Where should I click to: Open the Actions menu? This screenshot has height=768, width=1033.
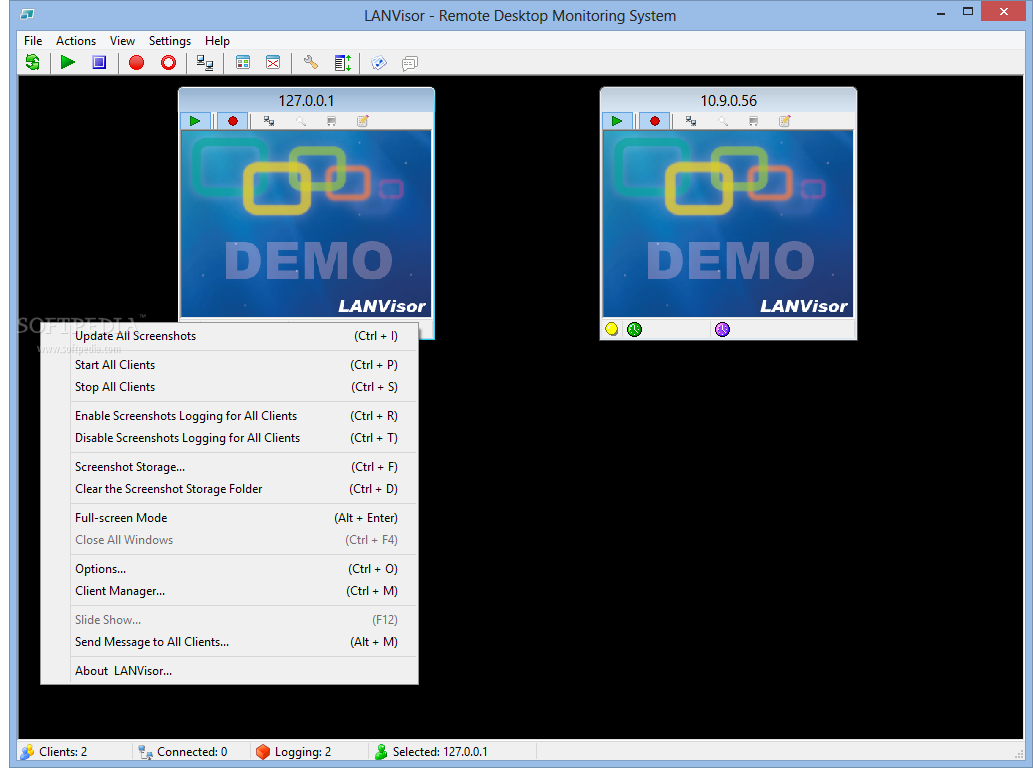point(76,41)
